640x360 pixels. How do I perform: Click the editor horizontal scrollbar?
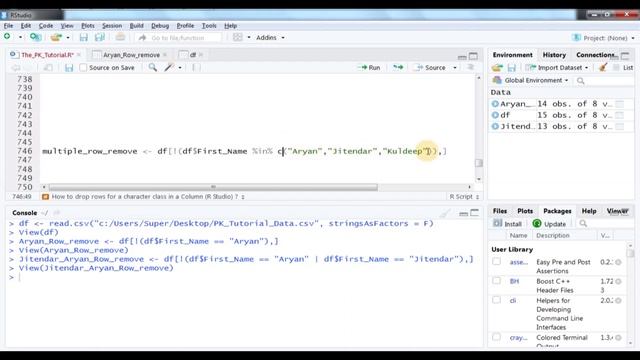213,187
